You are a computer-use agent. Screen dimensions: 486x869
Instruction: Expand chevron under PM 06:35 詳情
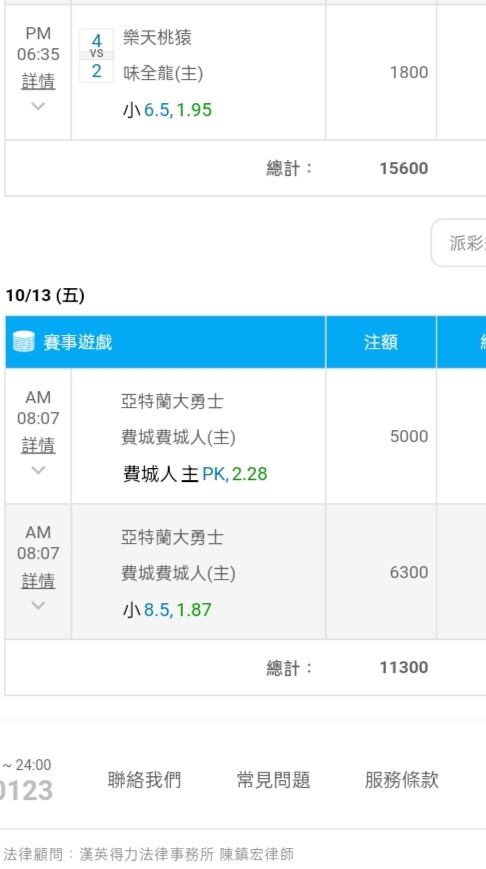click(38, 106)
